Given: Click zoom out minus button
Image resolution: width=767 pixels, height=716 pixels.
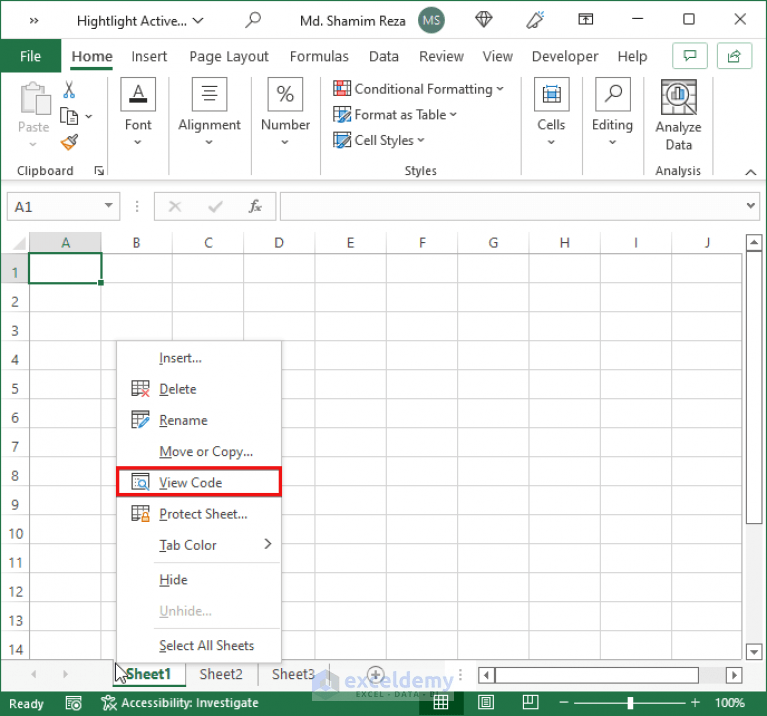Looking at the screenshot, I should 564,703.
